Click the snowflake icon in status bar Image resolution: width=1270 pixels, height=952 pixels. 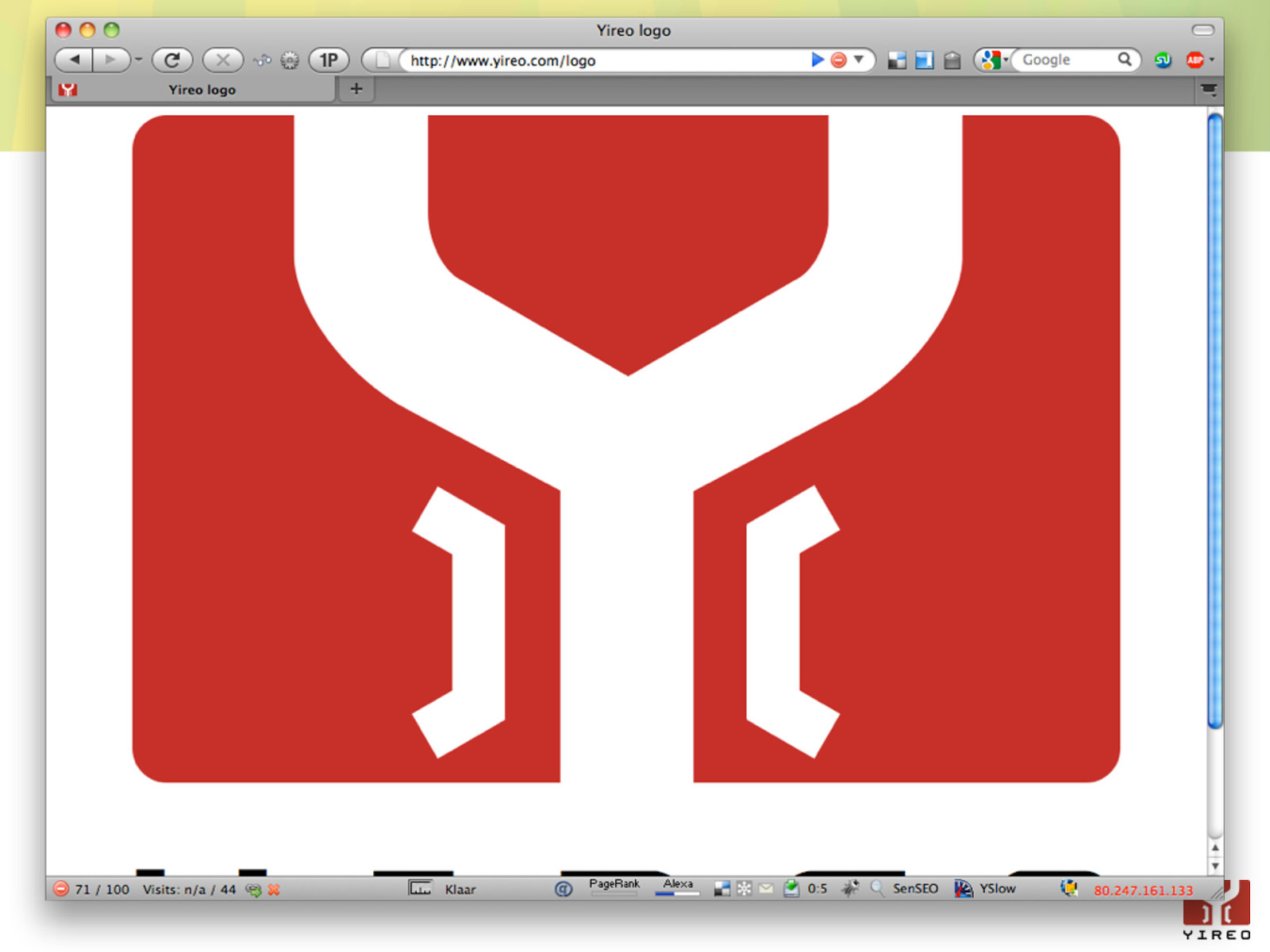(x=744, y=889)
